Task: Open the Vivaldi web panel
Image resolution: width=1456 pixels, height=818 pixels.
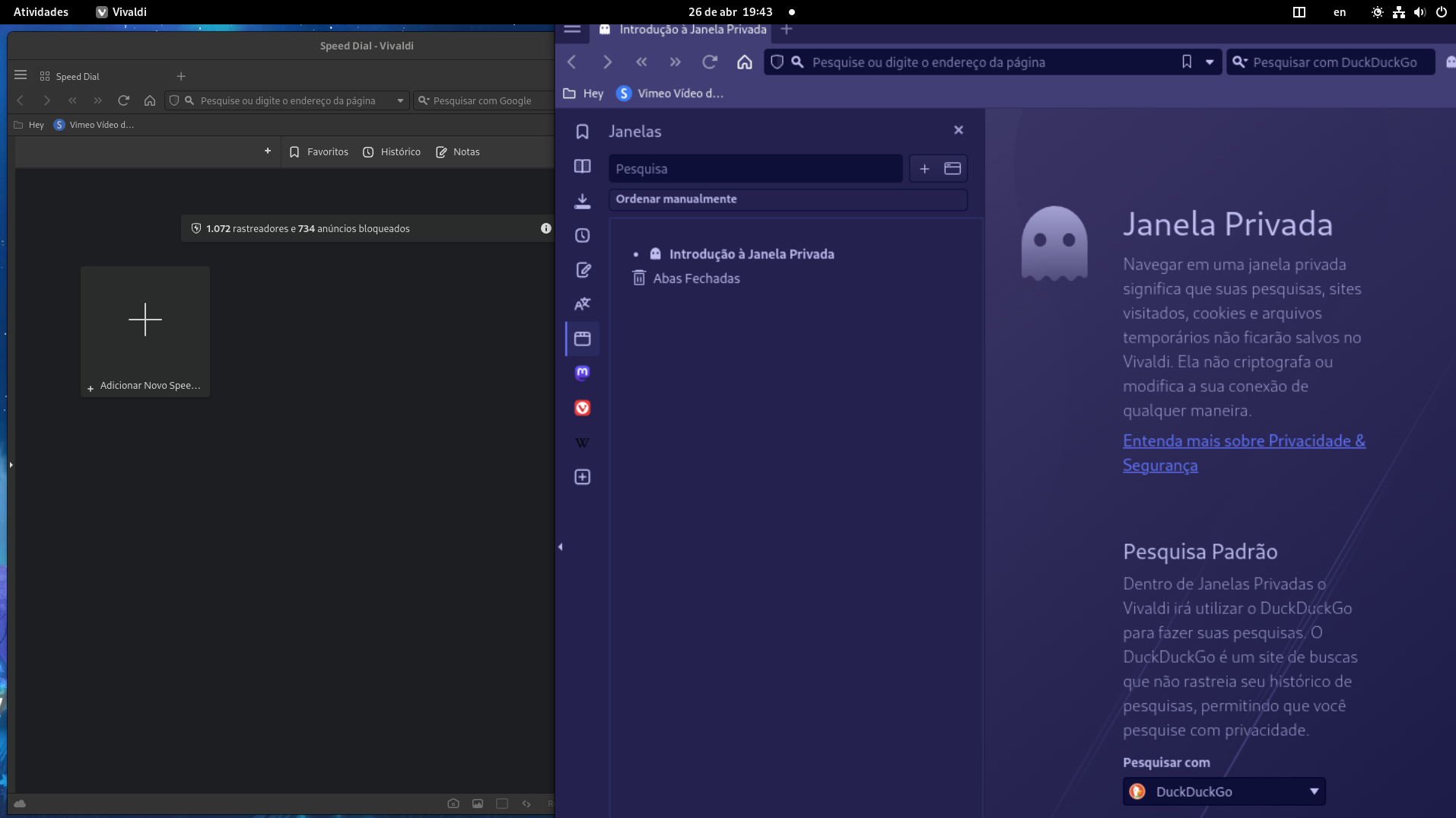Action: tap(582, 408)
